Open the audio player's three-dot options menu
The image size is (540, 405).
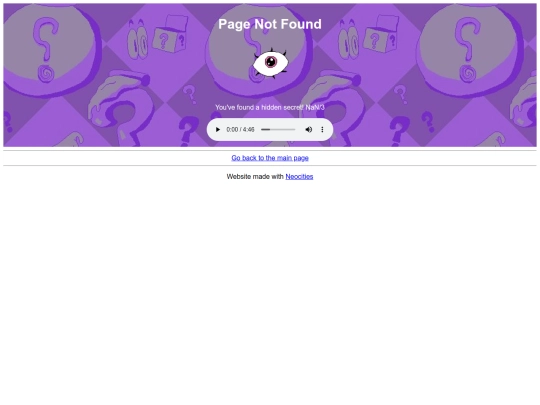coord(322,129)
